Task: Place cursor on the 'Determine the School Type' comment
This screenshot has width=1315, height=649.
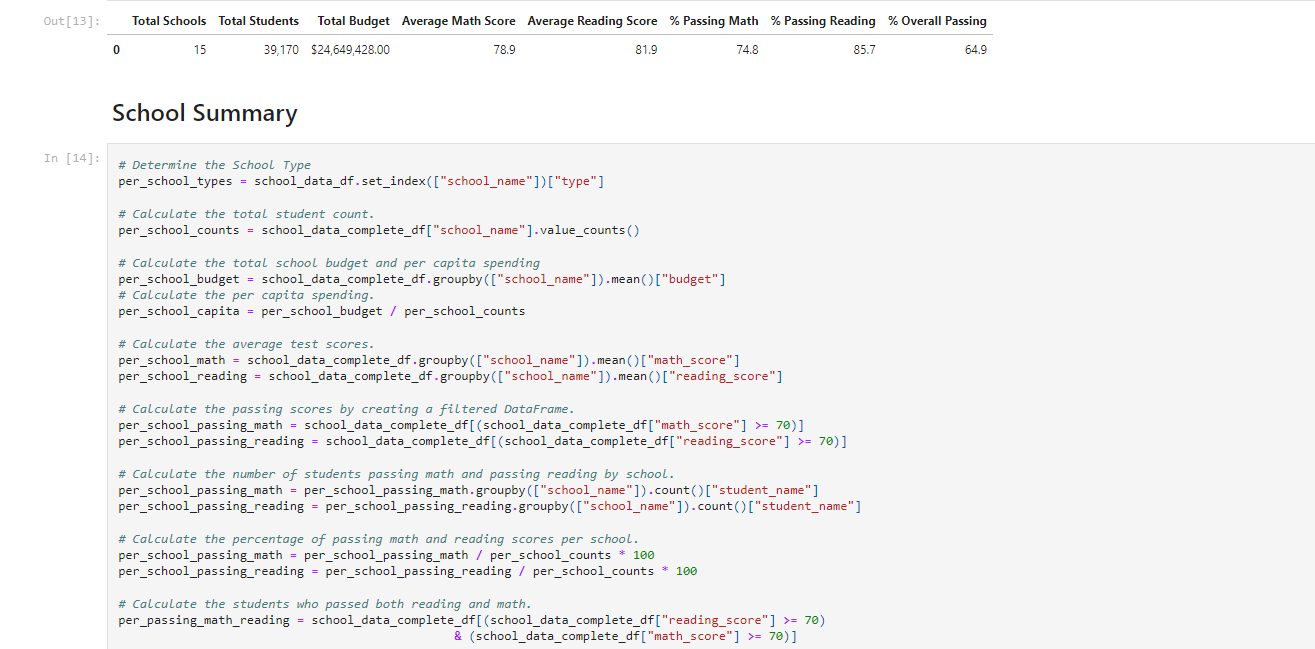Action: click(x=214, y=165)
